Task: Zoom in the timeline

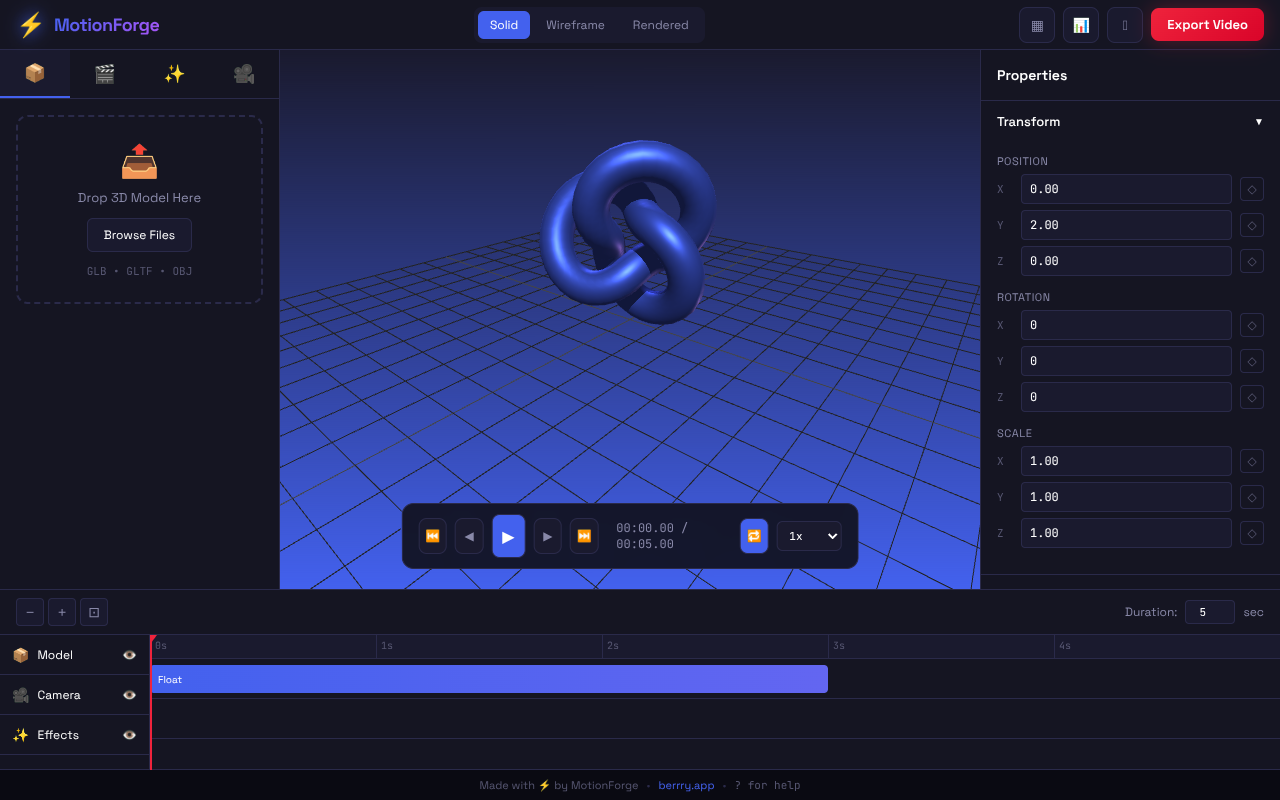Action: (x=62, y=612)
